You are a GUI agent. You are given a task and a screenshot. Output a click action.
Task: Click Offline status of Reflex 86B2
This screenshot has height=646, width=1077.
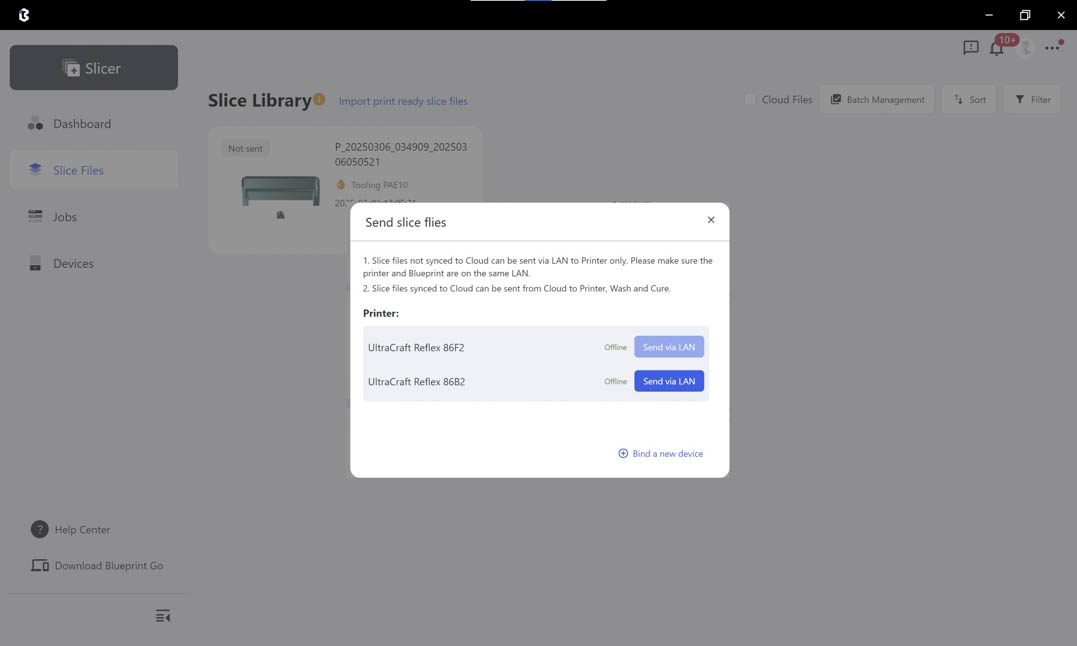[615, 381]
